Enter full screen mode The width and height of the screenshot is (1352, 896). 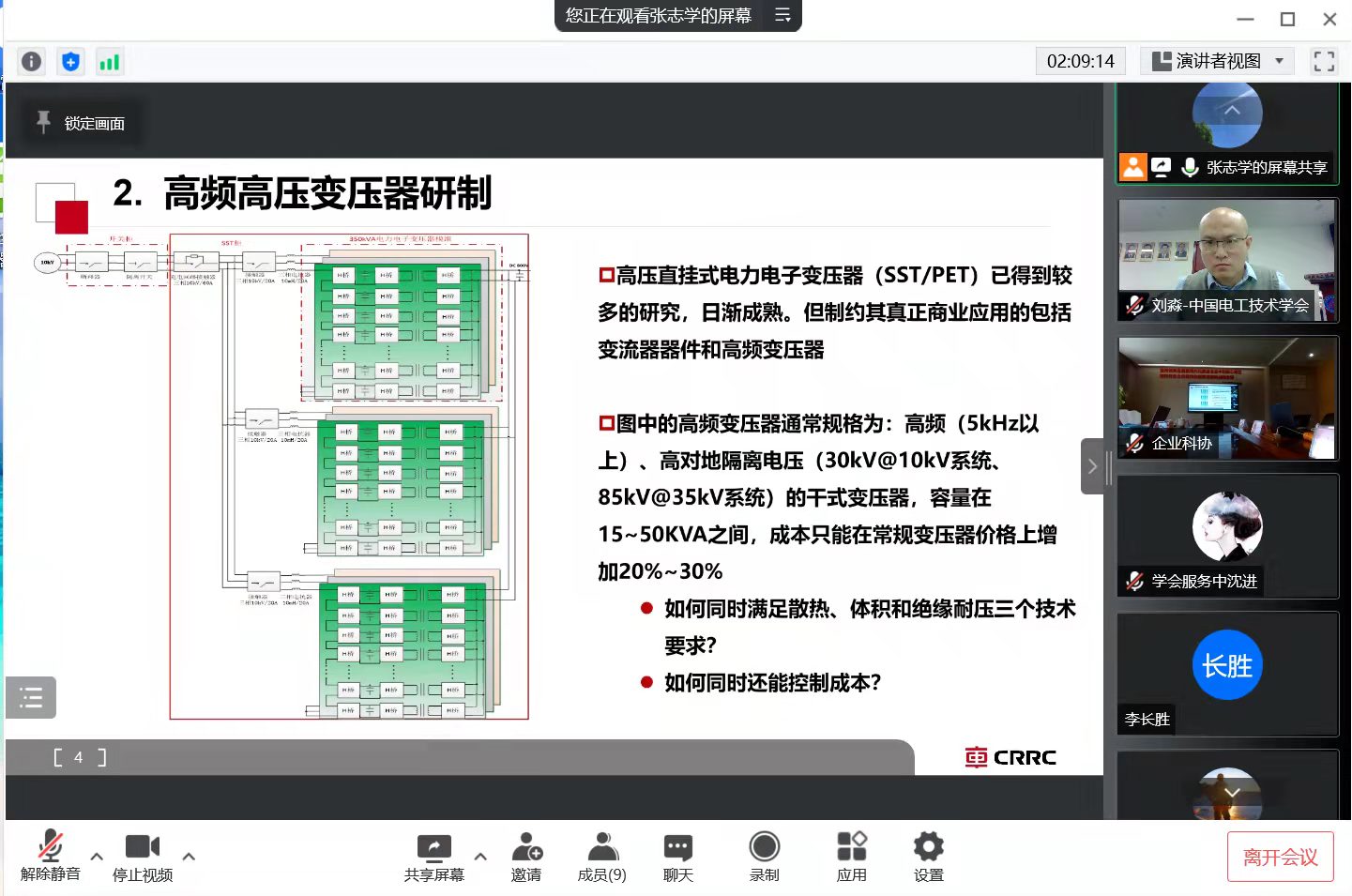point(1324,62)
